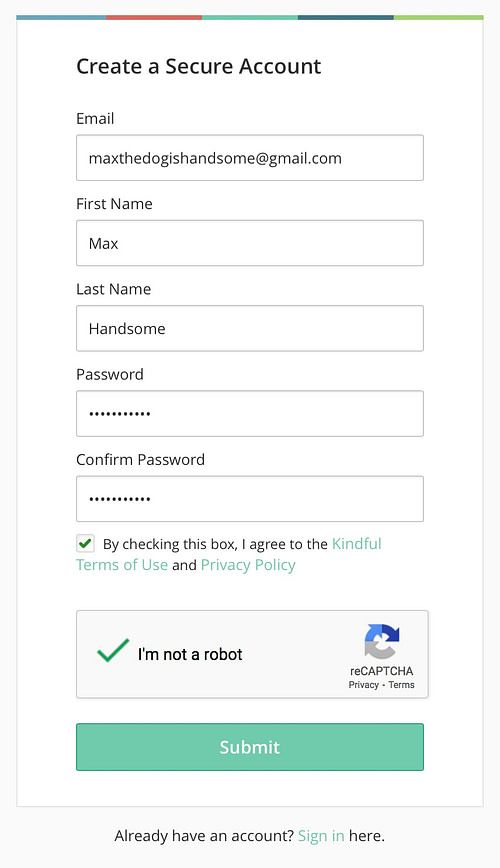Click the reCAPTCHA logo icon
Screen dimensions: 500x868
click(382, 641)
